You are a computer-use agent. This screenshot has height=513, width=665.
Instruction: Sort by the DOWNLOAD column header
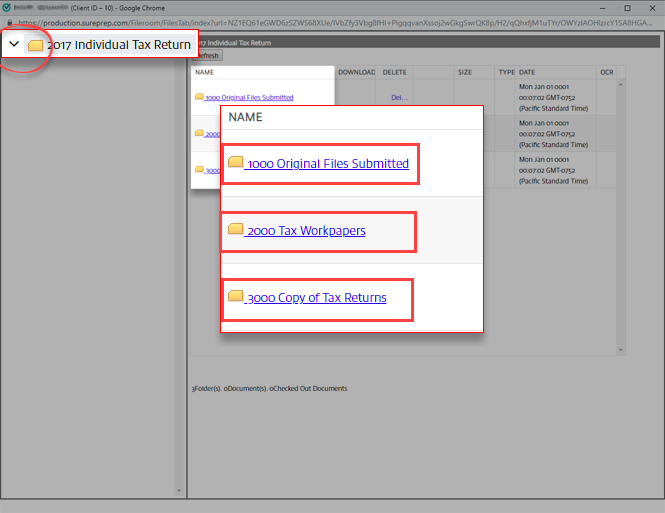[356, 72]
